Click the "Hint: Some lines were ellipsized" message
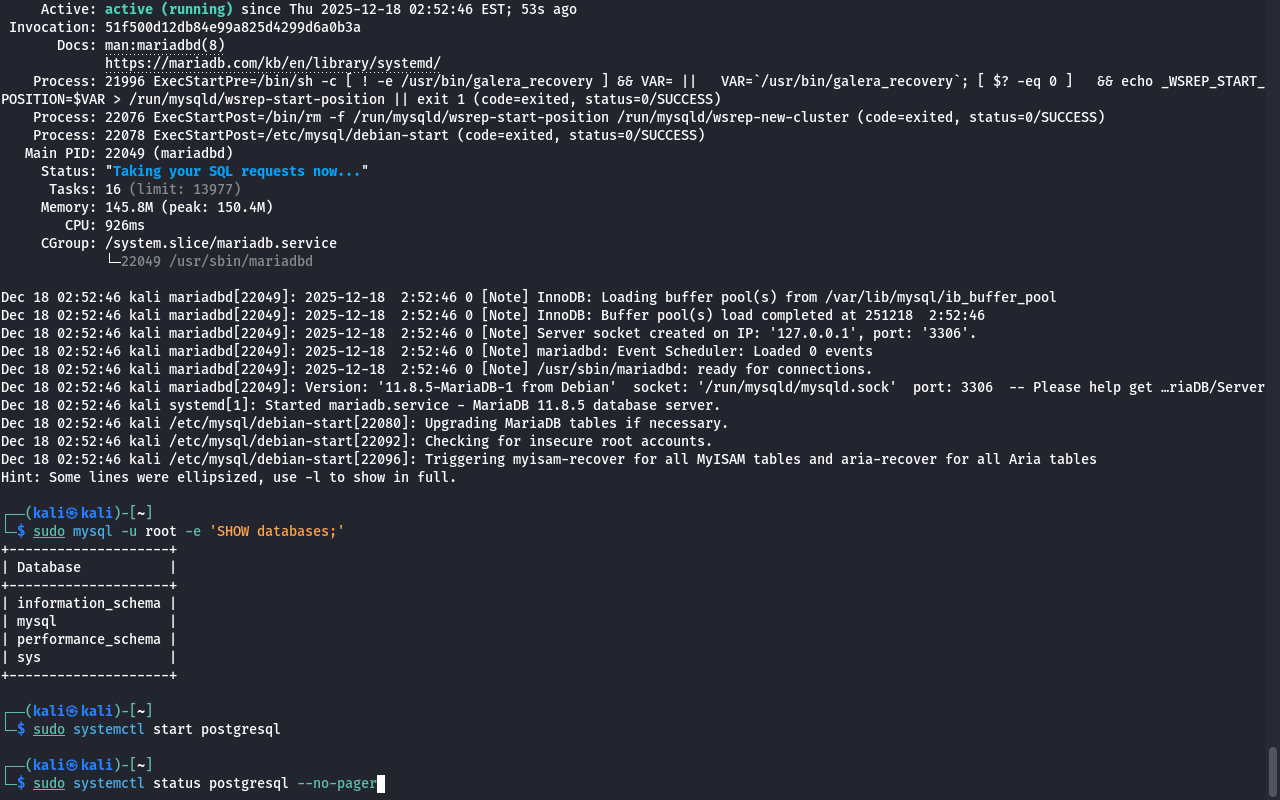 [x=228, y=477]
